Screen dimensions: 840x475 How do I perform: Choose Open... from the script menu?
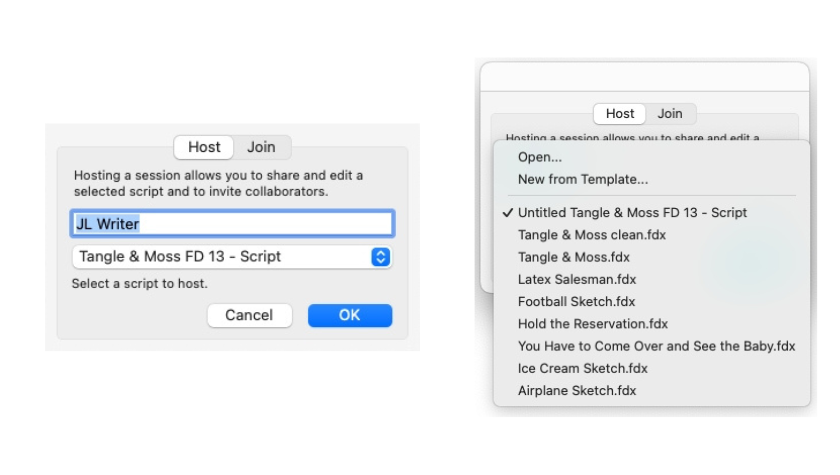pyautogui.click(x=540, y=157)
